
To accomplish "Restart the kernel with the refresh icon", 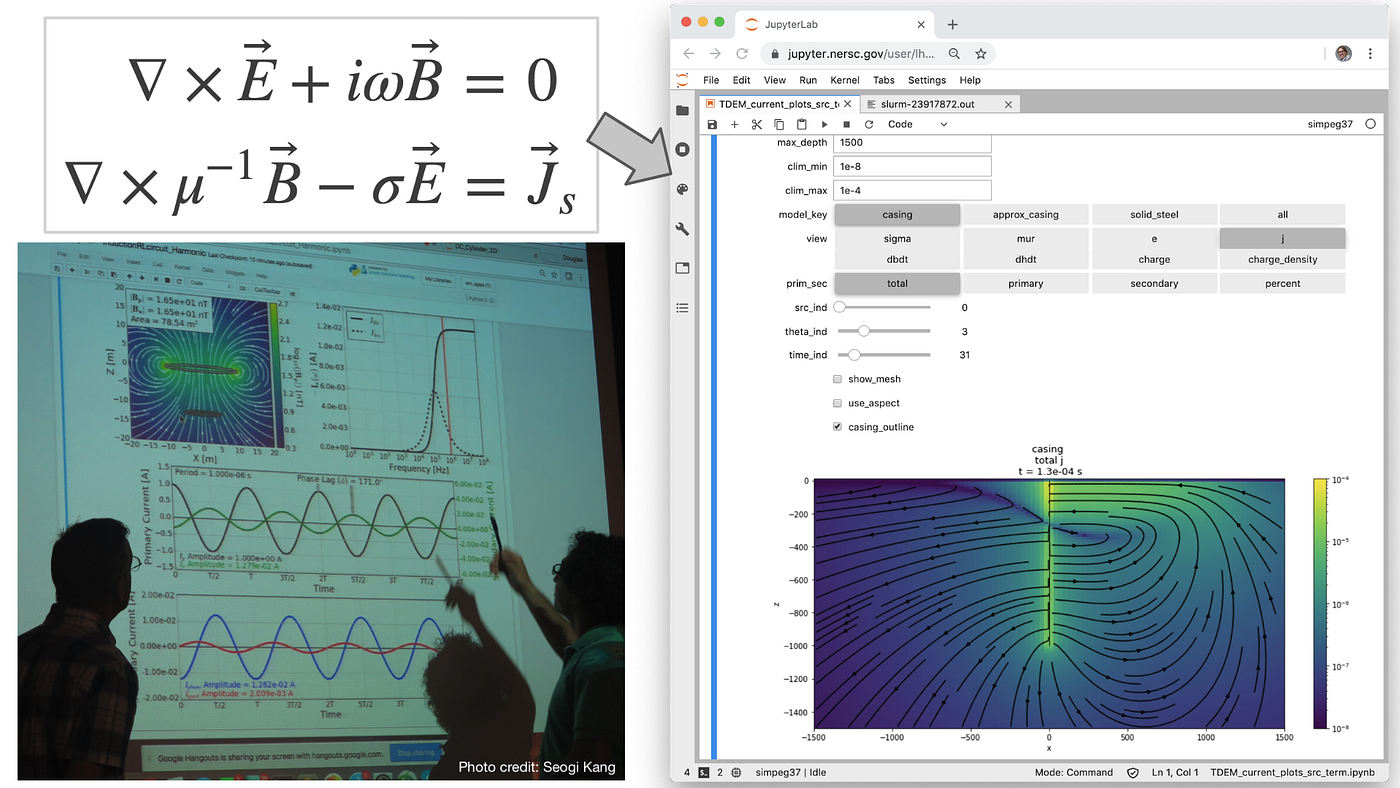I will click(x=869, y=123).
